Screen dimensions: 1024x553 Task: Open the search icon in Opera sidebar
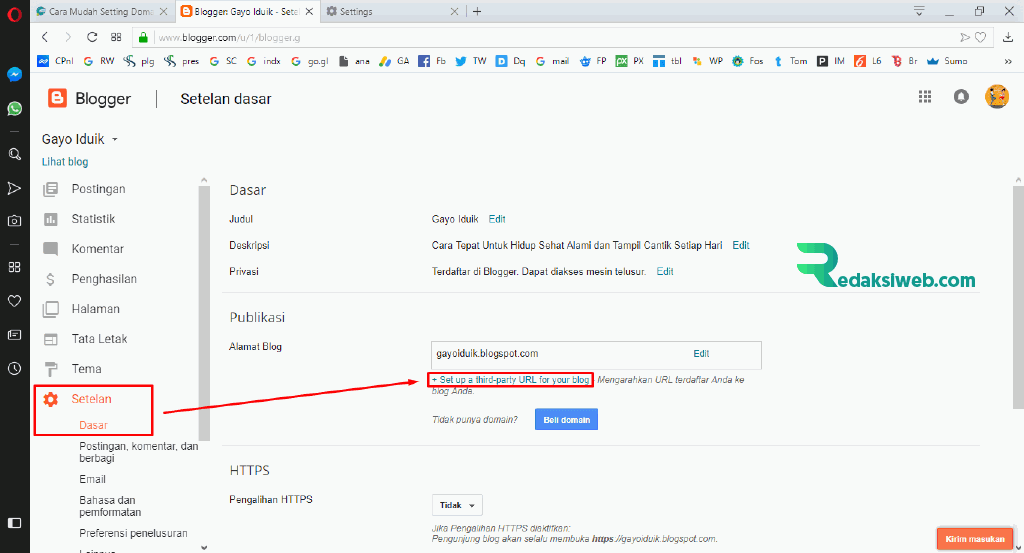tap(14, 154)
